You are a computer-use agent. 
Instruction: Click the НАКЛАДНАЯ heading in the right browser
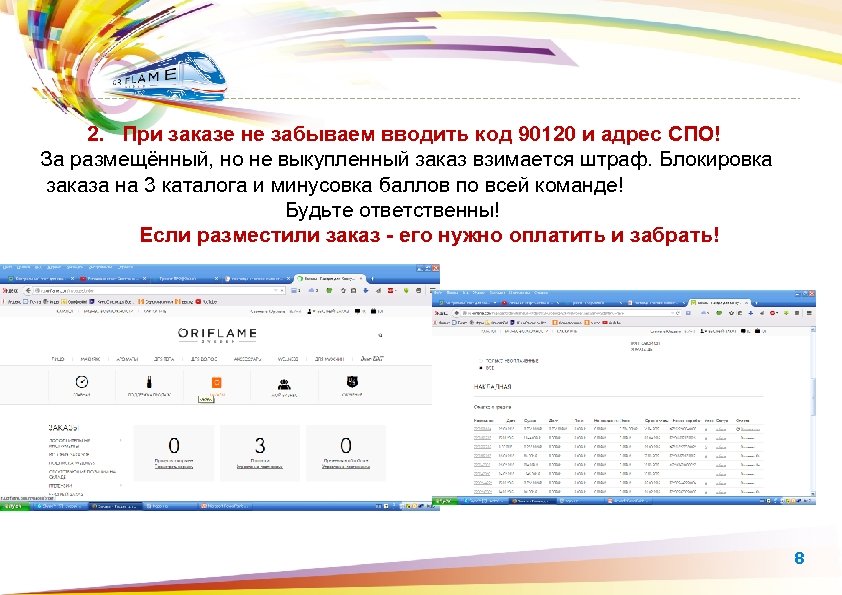(x=492, y=387)
